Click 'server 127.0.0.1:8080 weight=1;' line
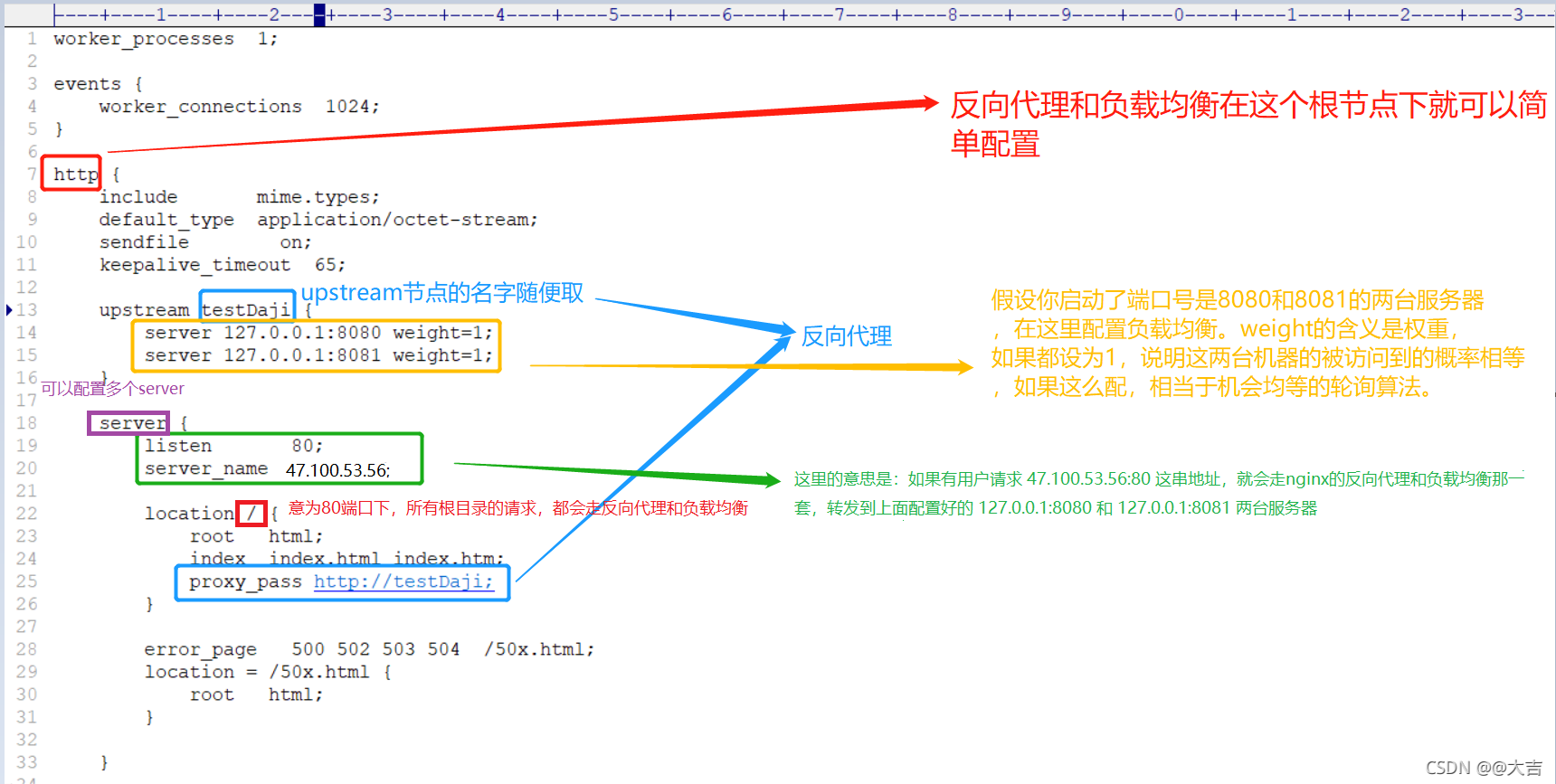This screenshot has width=1556, height=784. coord(318,333)
